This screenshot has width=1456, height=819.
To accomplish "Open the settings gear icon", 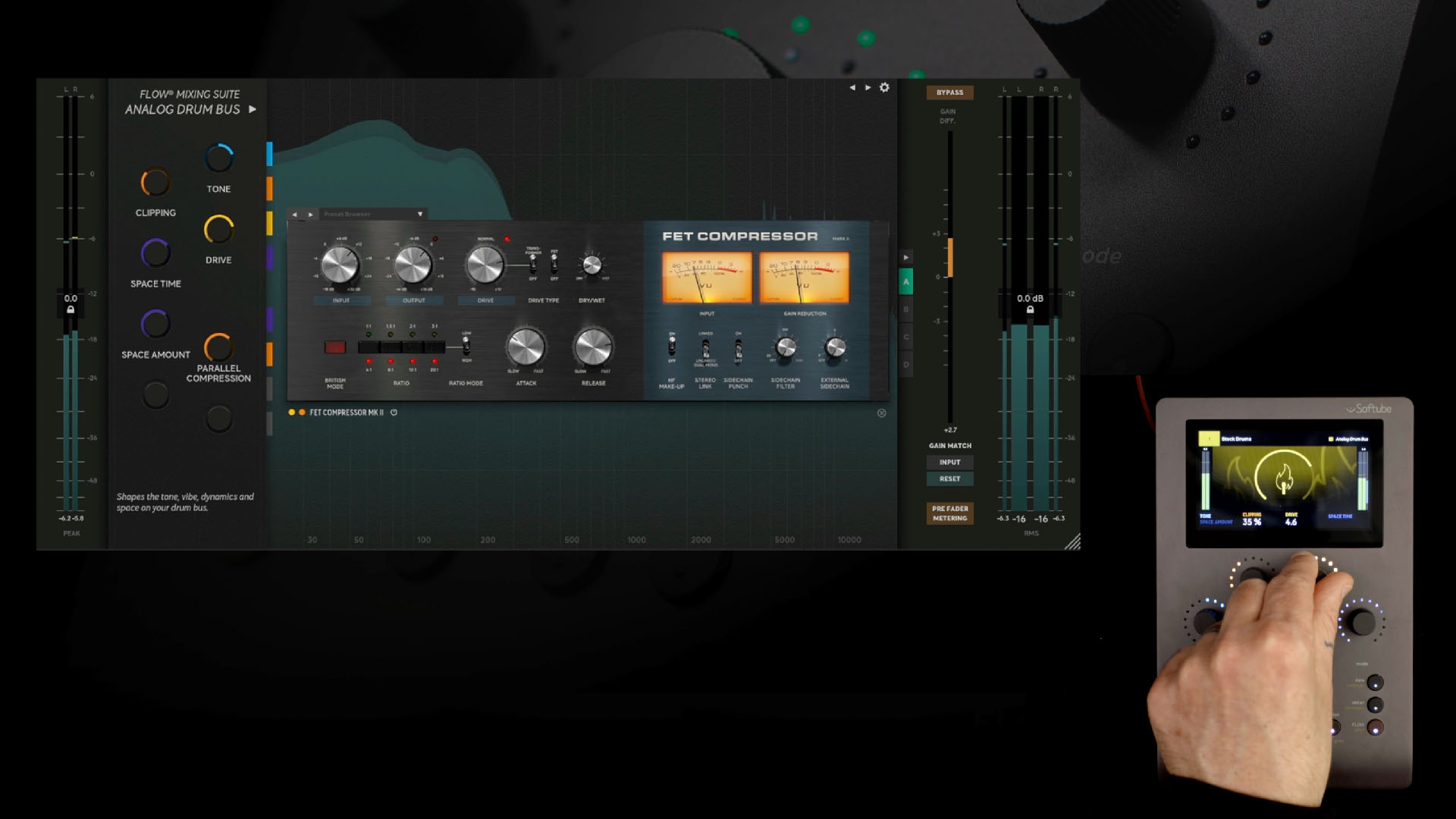I will [884, 88].
